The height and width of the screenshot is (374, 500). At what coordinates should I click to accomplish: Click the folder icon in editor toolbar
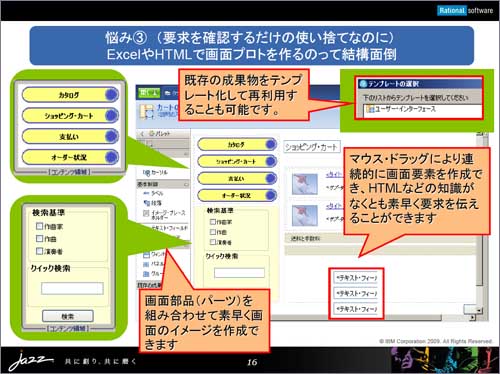168,93
